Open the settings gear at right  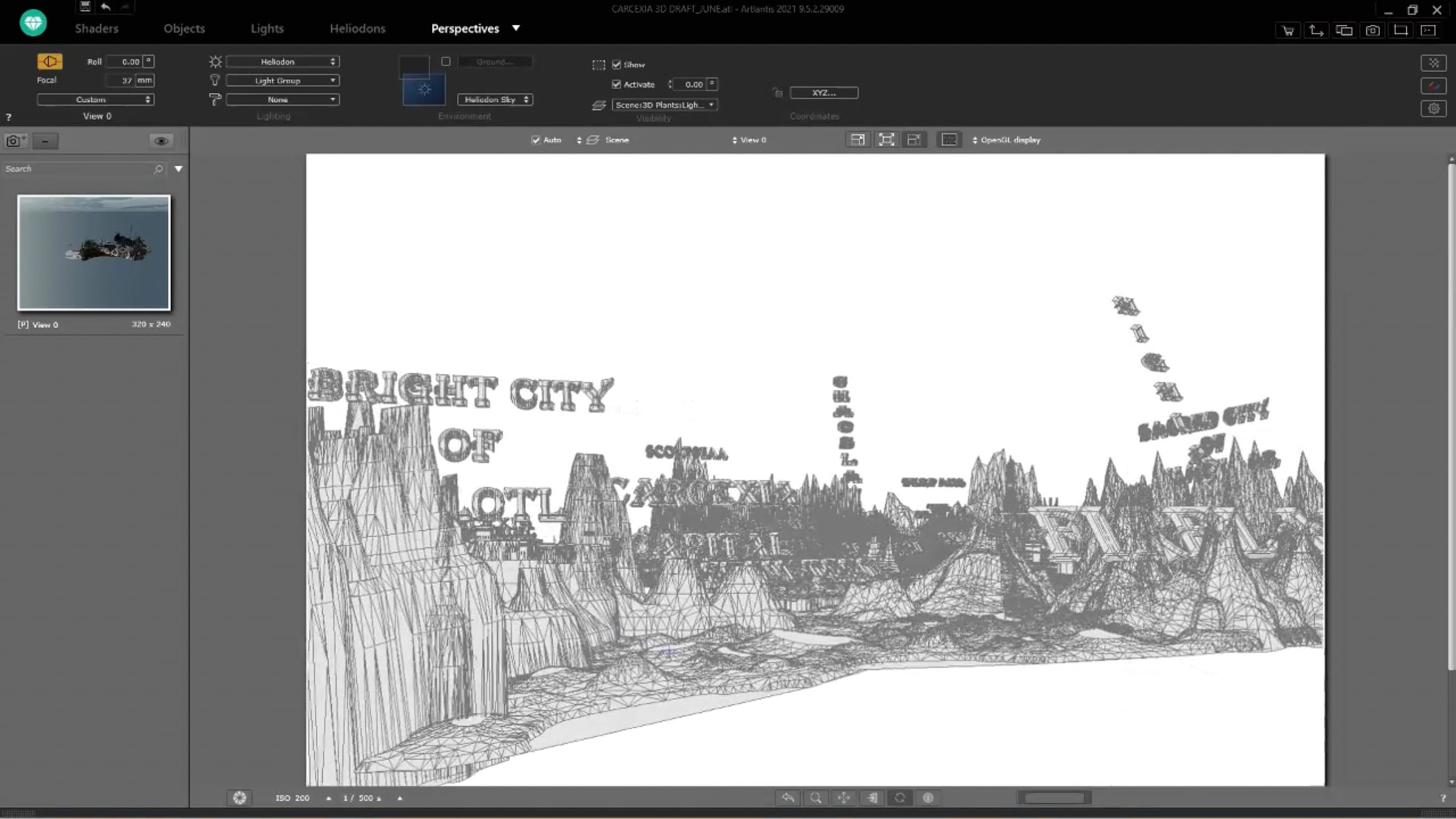click(x=1434, y=109)
